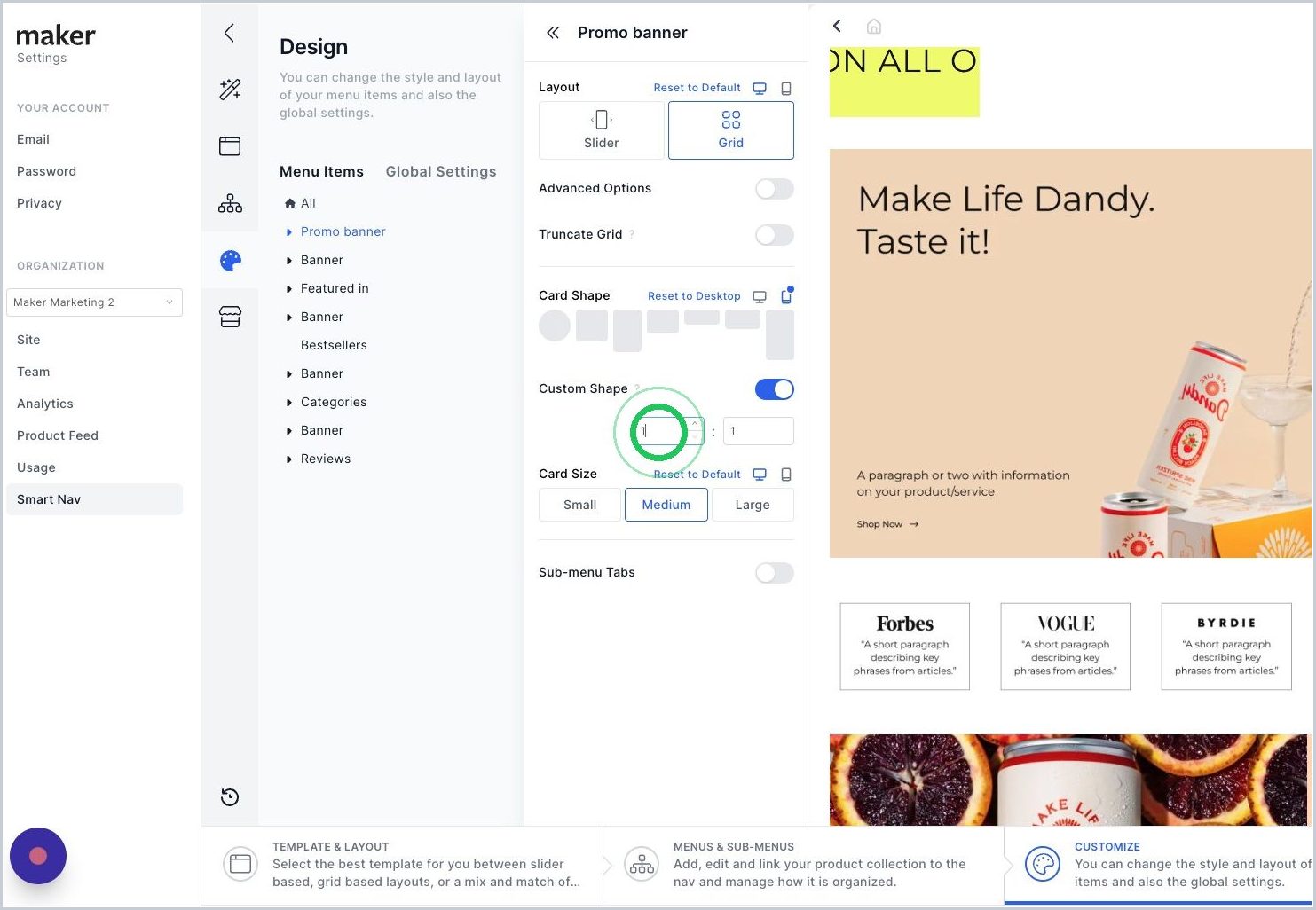
Task: Open the menu hierarchy sitemap icon
Action: click(x=230, y=203)
